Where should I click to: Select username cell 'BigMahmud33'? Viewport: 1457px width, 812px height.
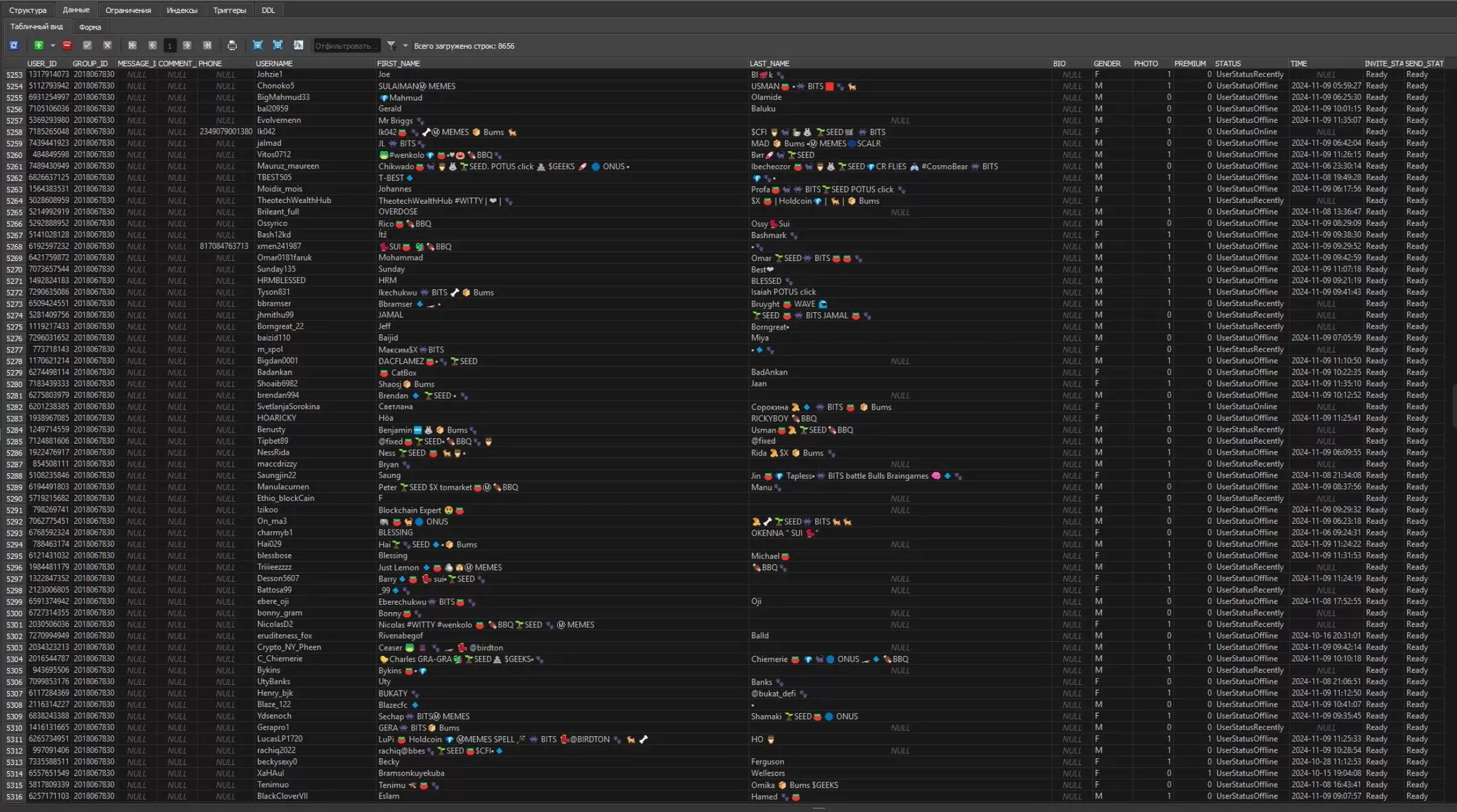click(x=315, y=97)
